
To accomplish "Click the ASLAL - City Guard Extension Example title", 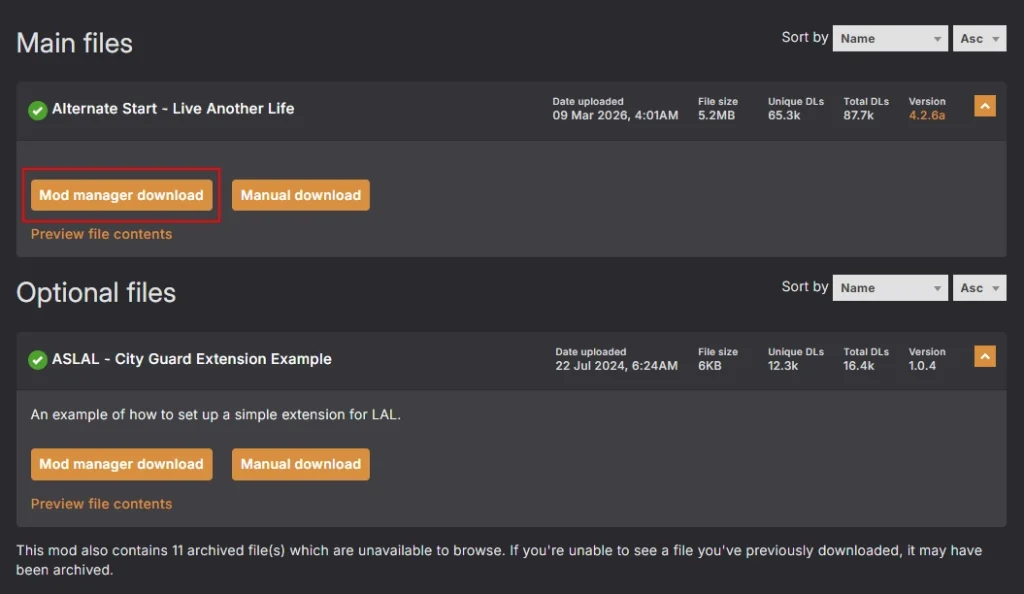I will pos(191,359).
